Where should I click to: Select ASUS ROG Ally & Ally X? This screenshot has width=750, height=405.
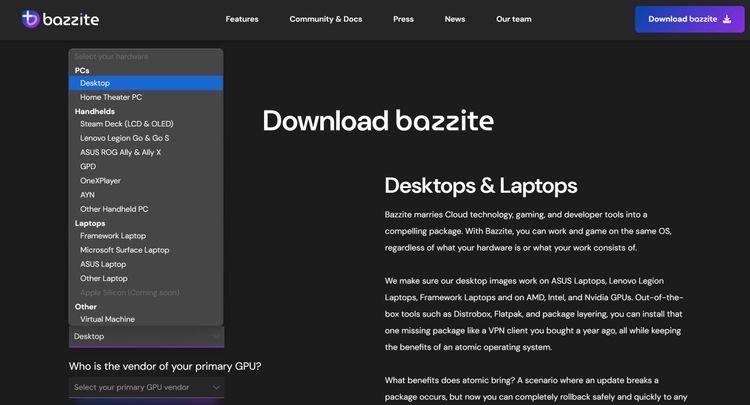(146, 152)
